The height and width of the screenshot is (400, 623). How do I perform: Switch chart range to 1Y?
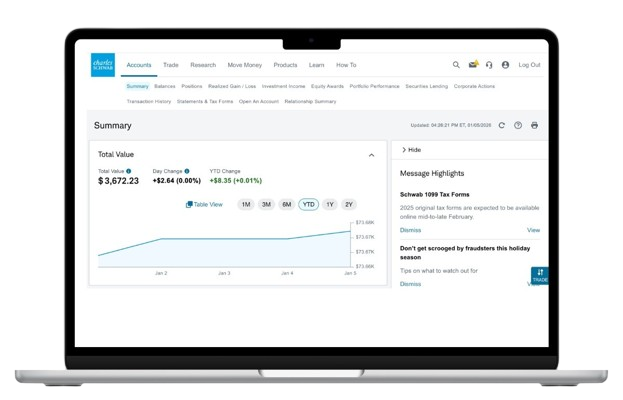329,204
